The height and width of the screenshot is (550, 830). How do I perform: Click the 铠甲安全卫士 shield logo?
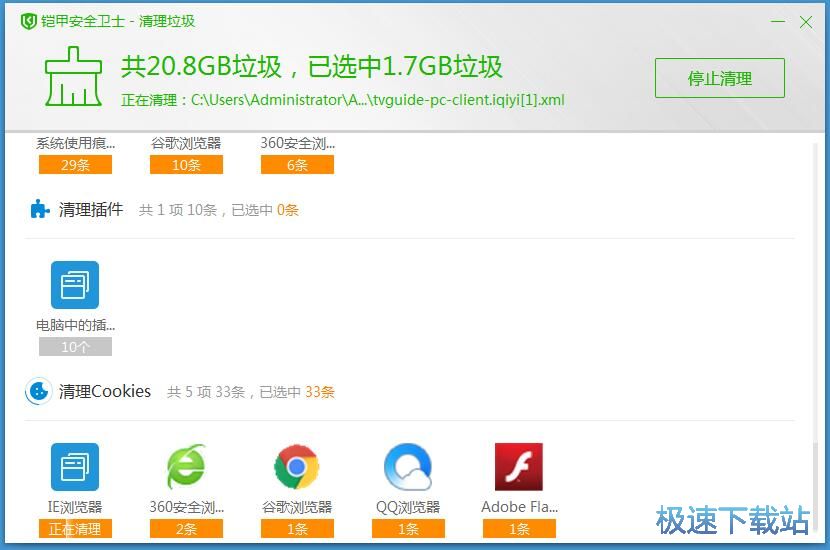pos(28,22)
